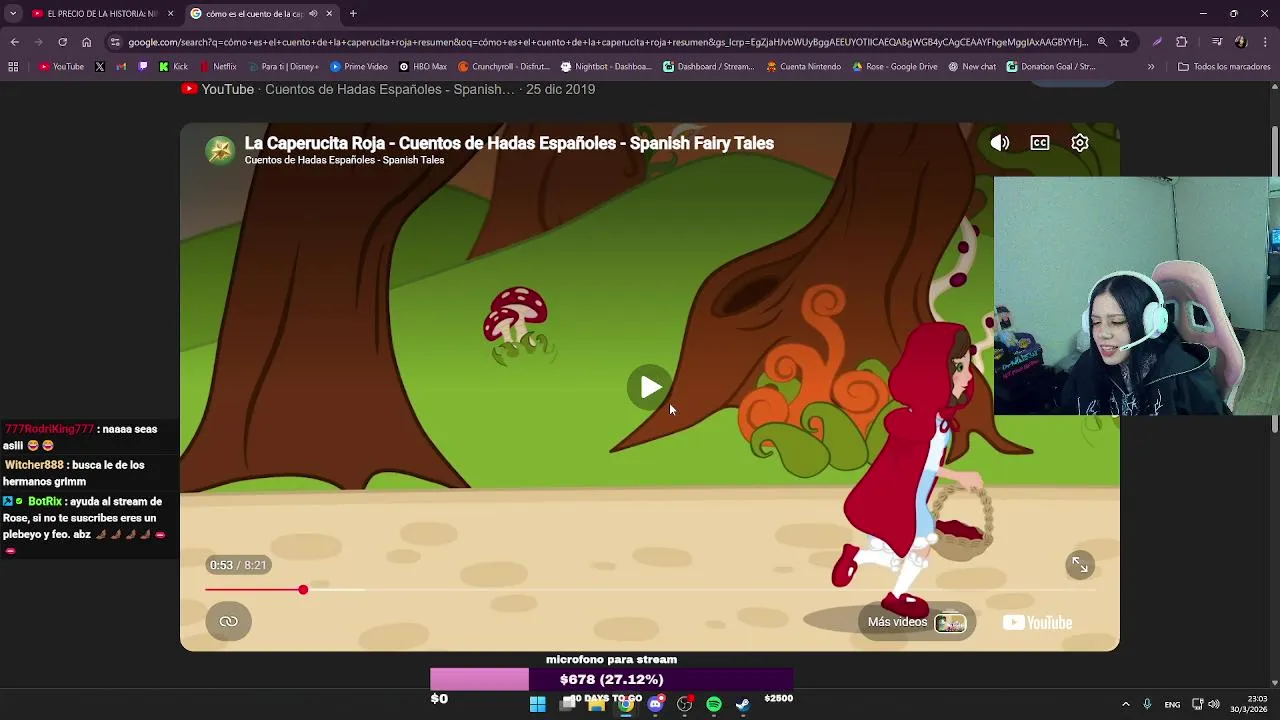Open the Crunchyroll bookmark

pyautogui.click(x=504, y=67)
